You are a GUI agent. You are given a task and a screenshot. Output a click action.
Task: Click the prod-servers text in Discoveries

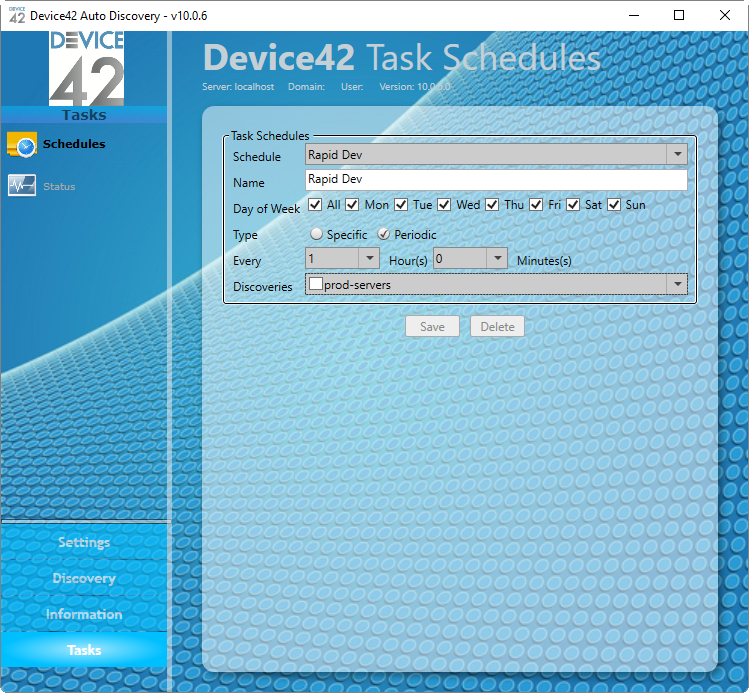pyautogui.click(x=357, y=285)
